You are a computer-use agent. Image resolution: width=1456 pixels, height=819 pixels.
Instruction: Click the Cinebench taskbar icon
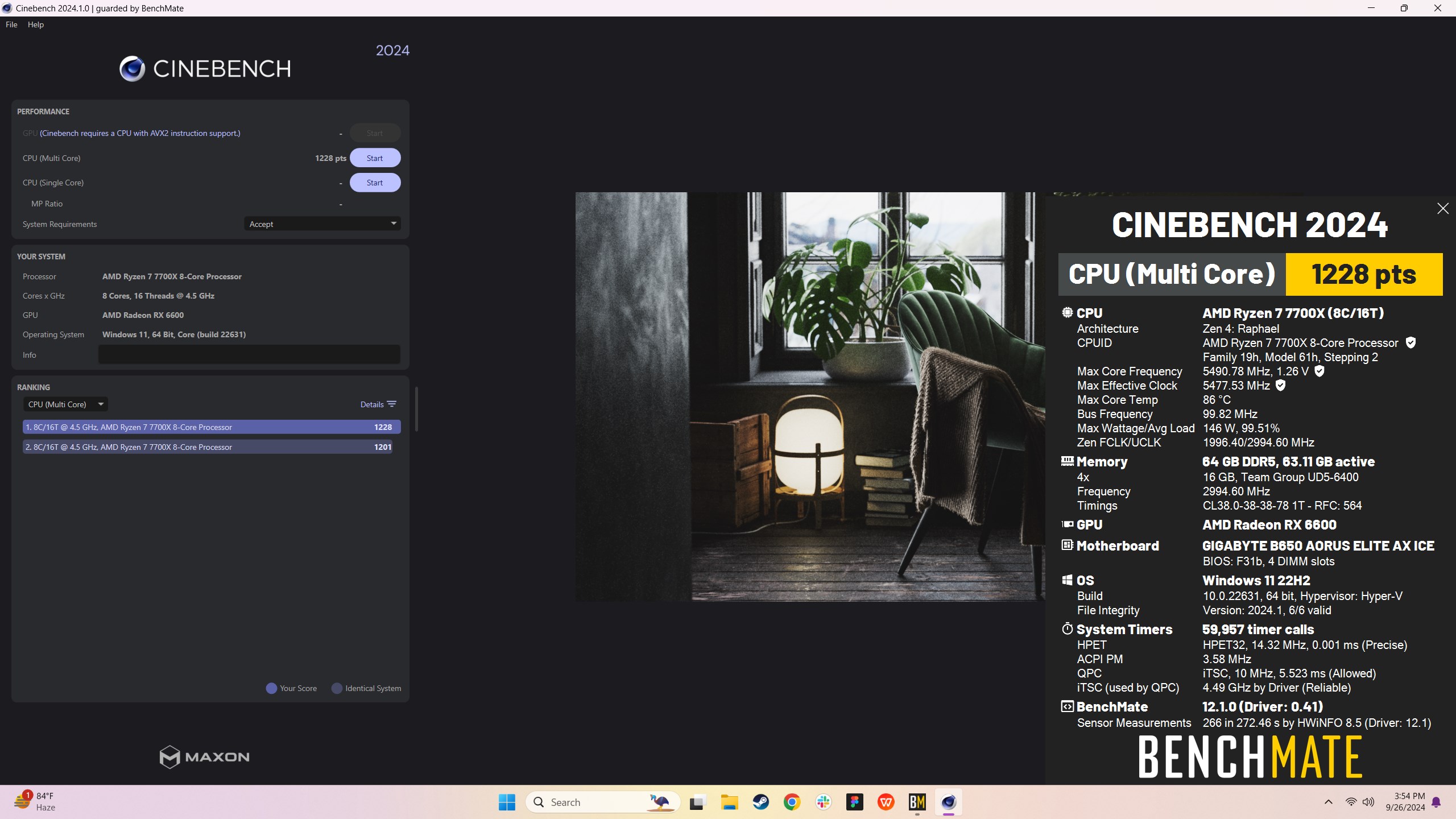pyautogui.click(x=949, y=803)
